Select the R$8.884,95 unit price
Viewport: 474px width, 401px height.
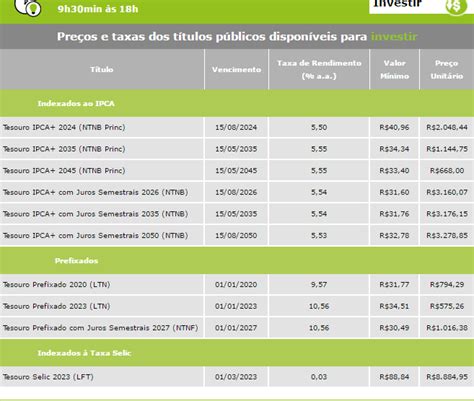tap(447, 377)
